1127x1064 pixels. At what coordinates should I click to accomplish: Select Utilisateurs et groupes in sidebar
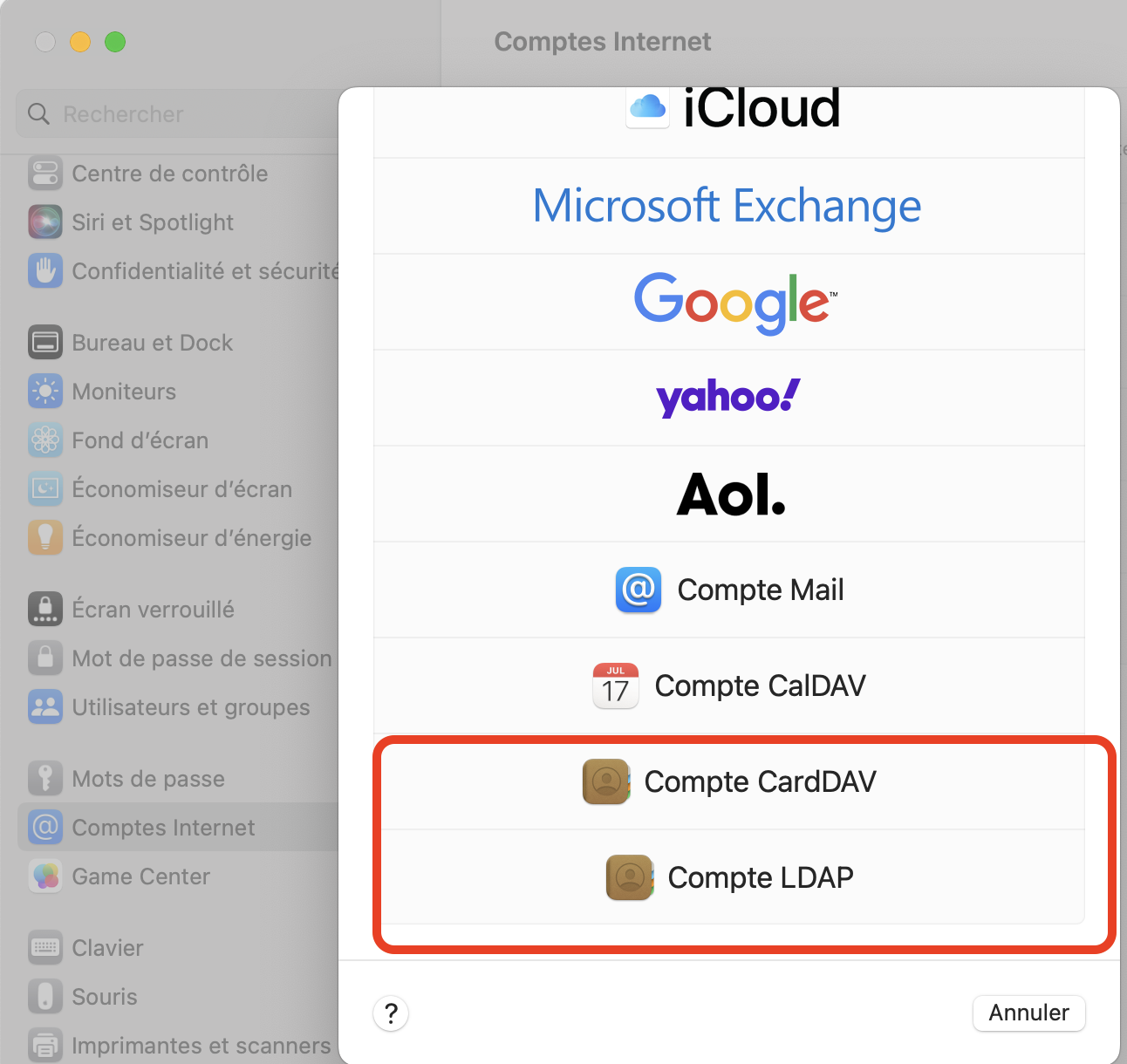point(190,707)
